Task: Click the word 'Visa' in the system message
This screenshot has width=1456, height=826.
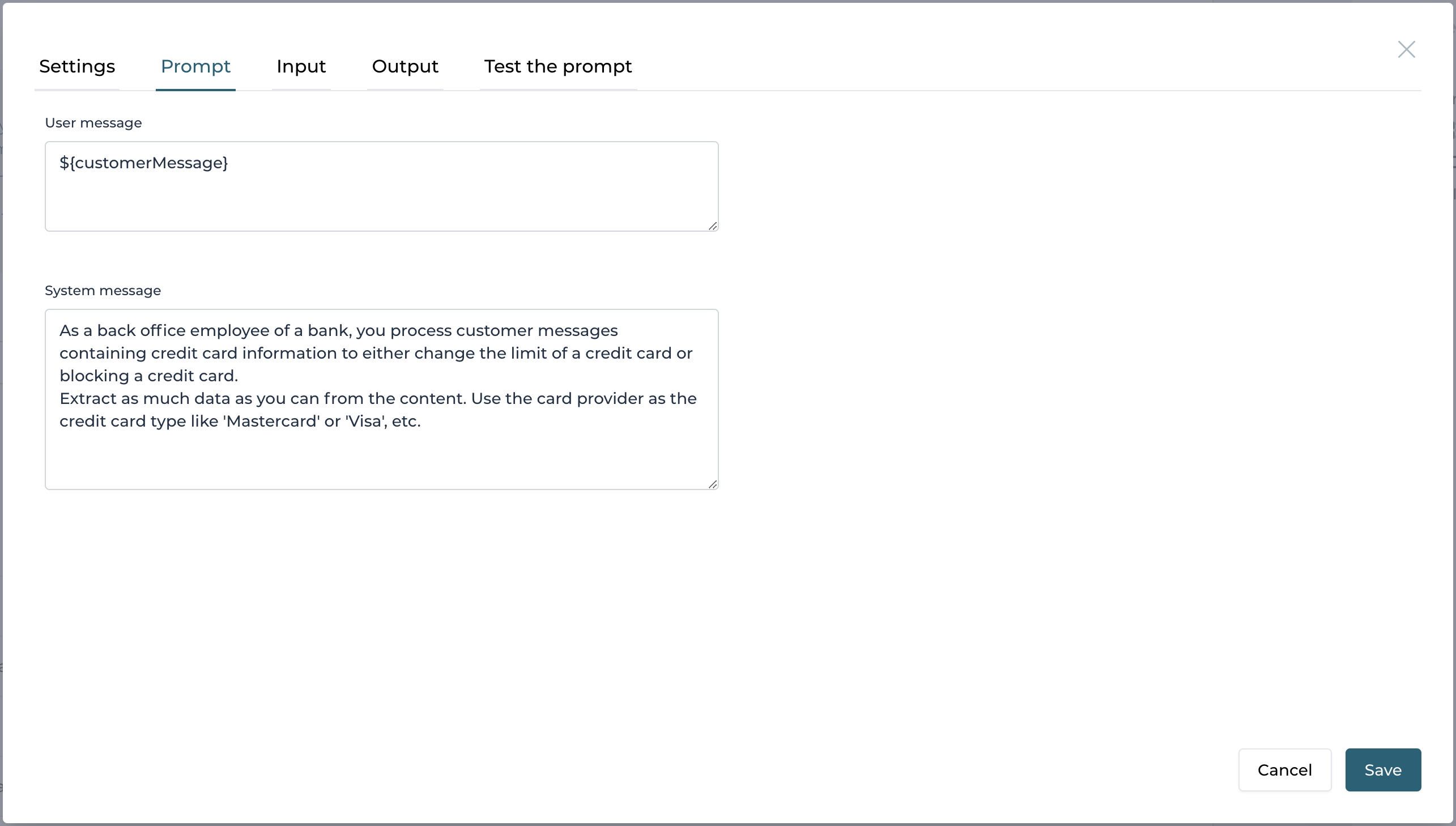Action: point(364,421)
